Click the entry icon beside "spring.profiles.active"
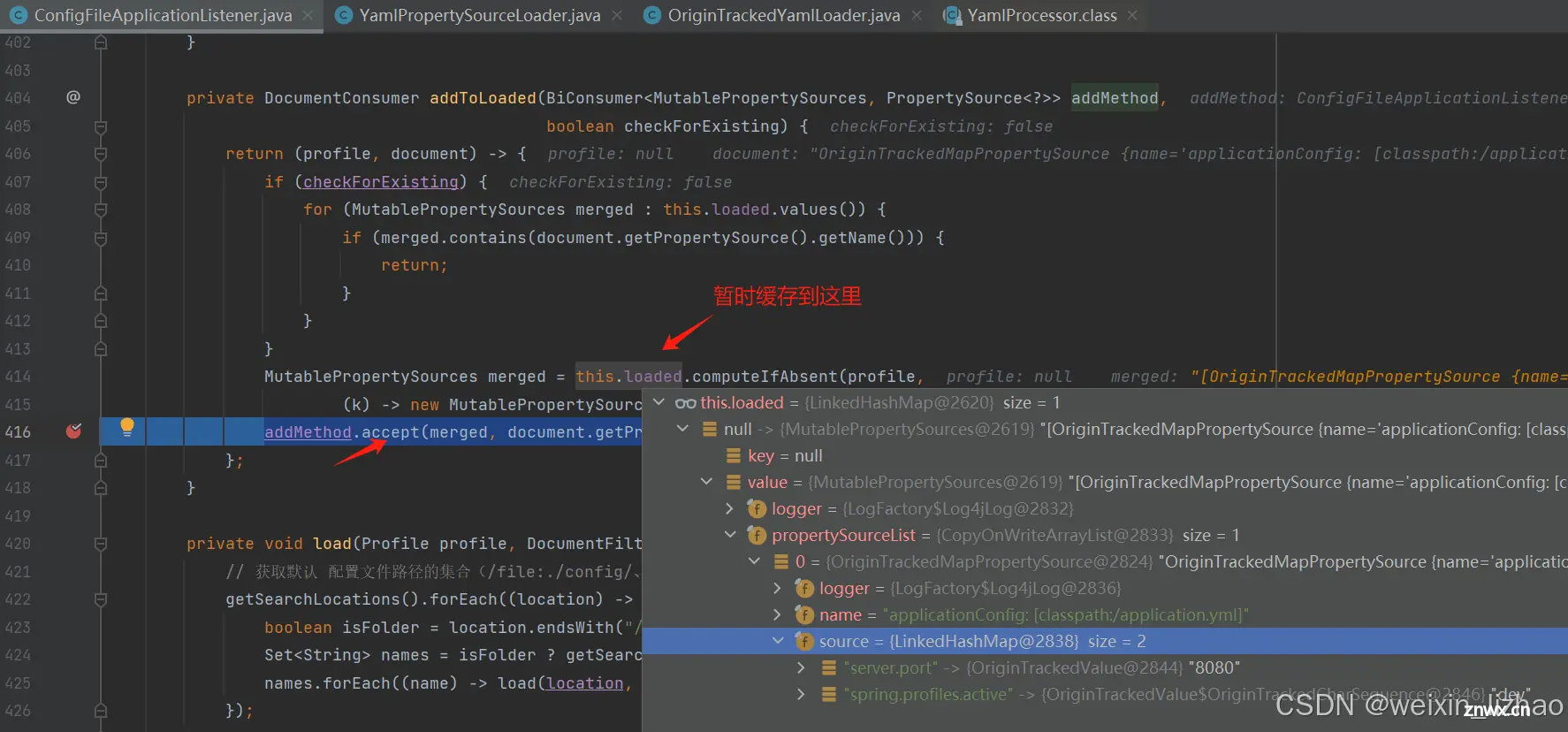1568x732 pixels. point(828,694)
